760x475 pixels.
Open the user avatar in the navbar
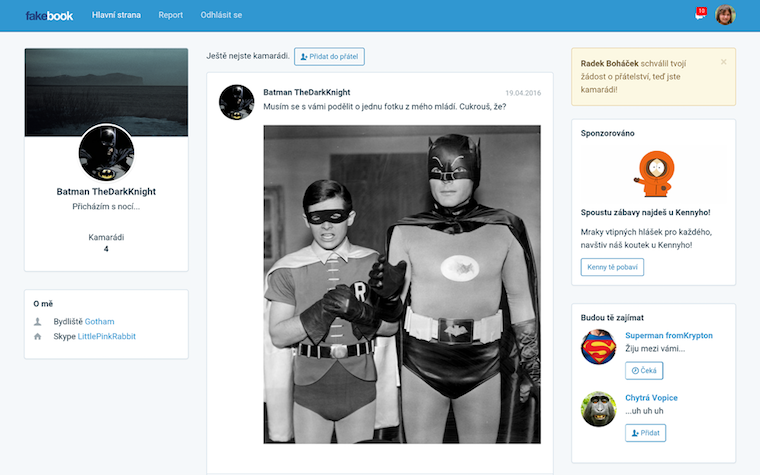tap(725, 15)
